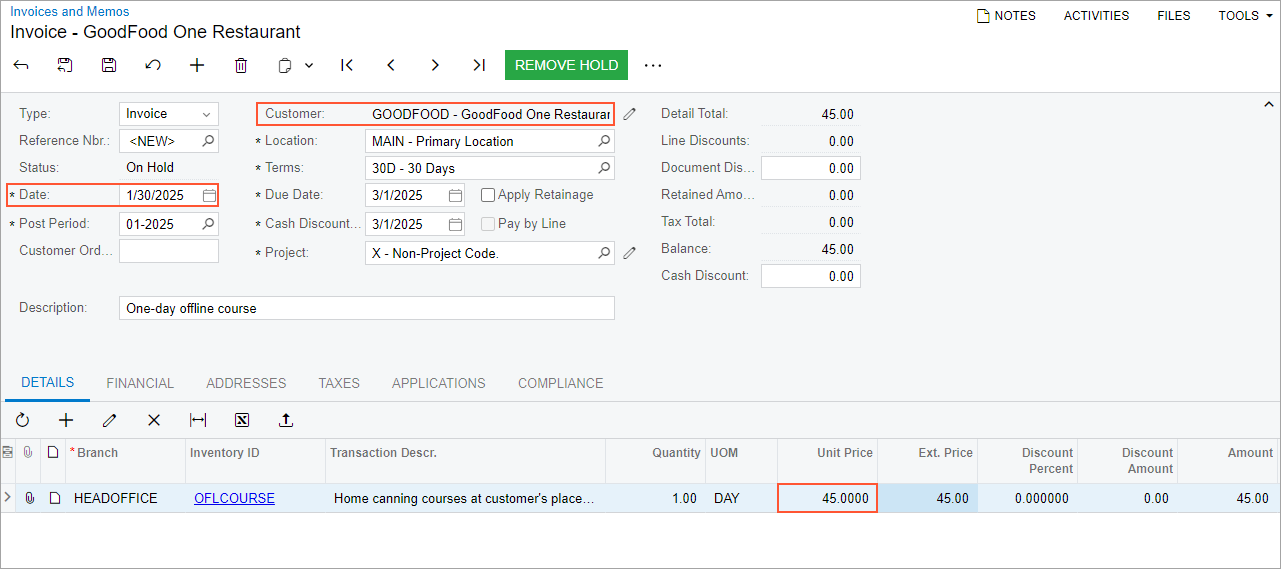Open the Date calendar picker
1281x569 pixels.
tap(209, 195)
